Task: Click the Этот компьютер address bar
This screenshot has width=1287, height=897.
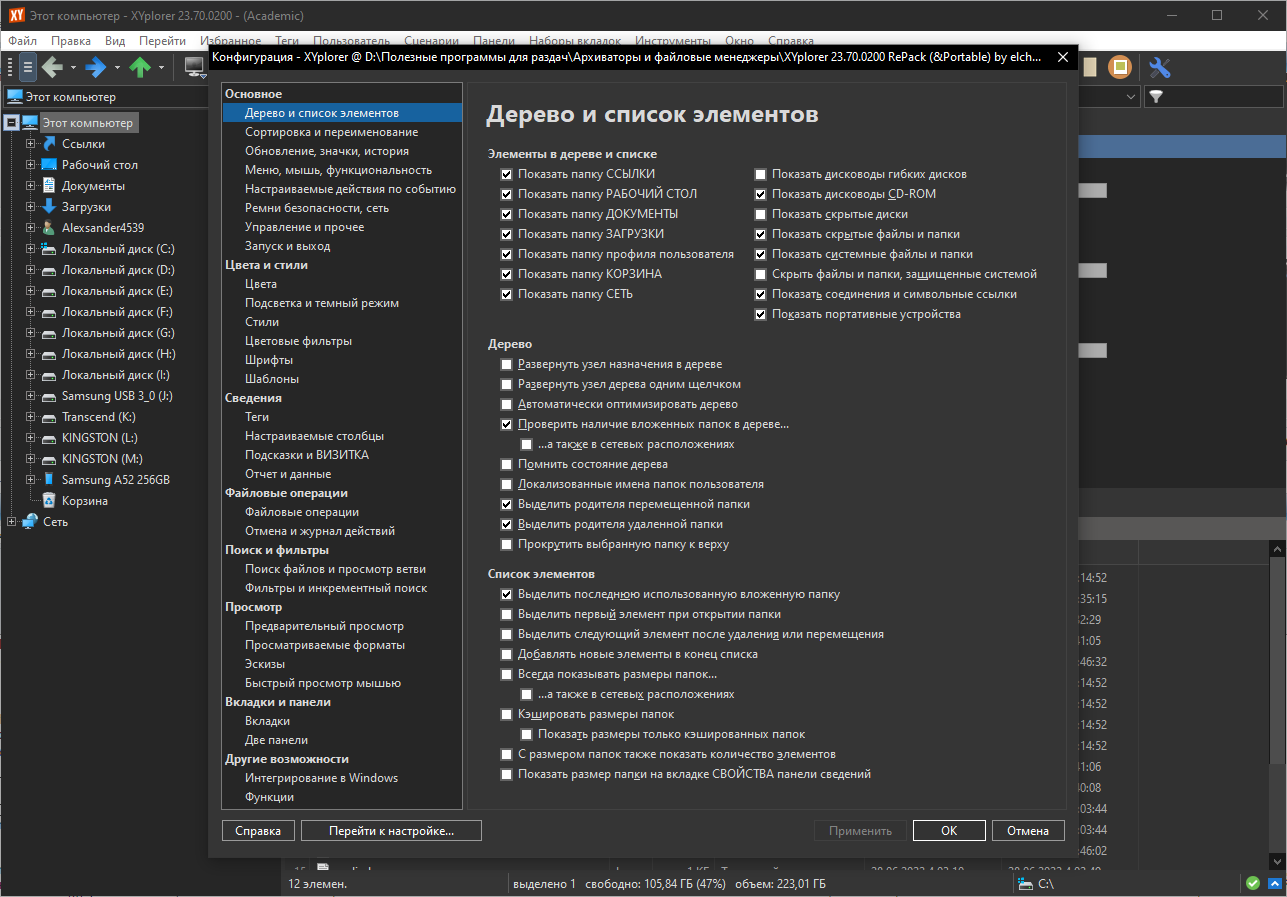Action: 105,97
